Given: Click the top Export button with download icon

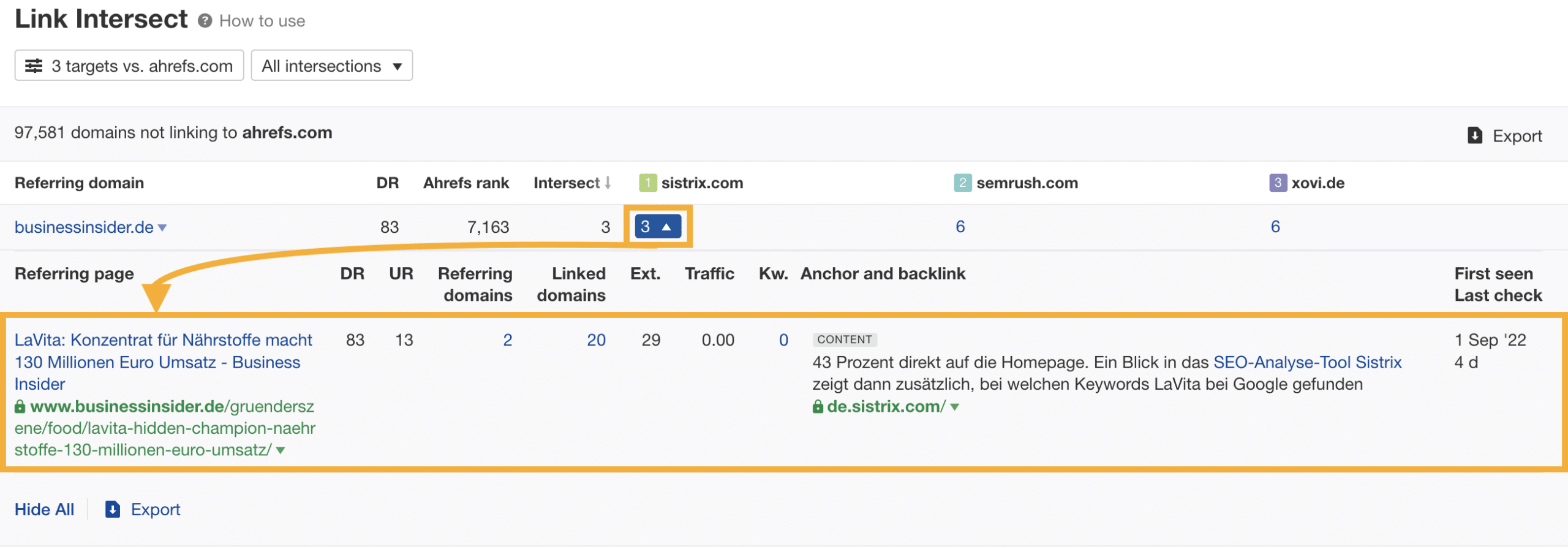Looking at the screenshot, I should (x=1504, y=135).
